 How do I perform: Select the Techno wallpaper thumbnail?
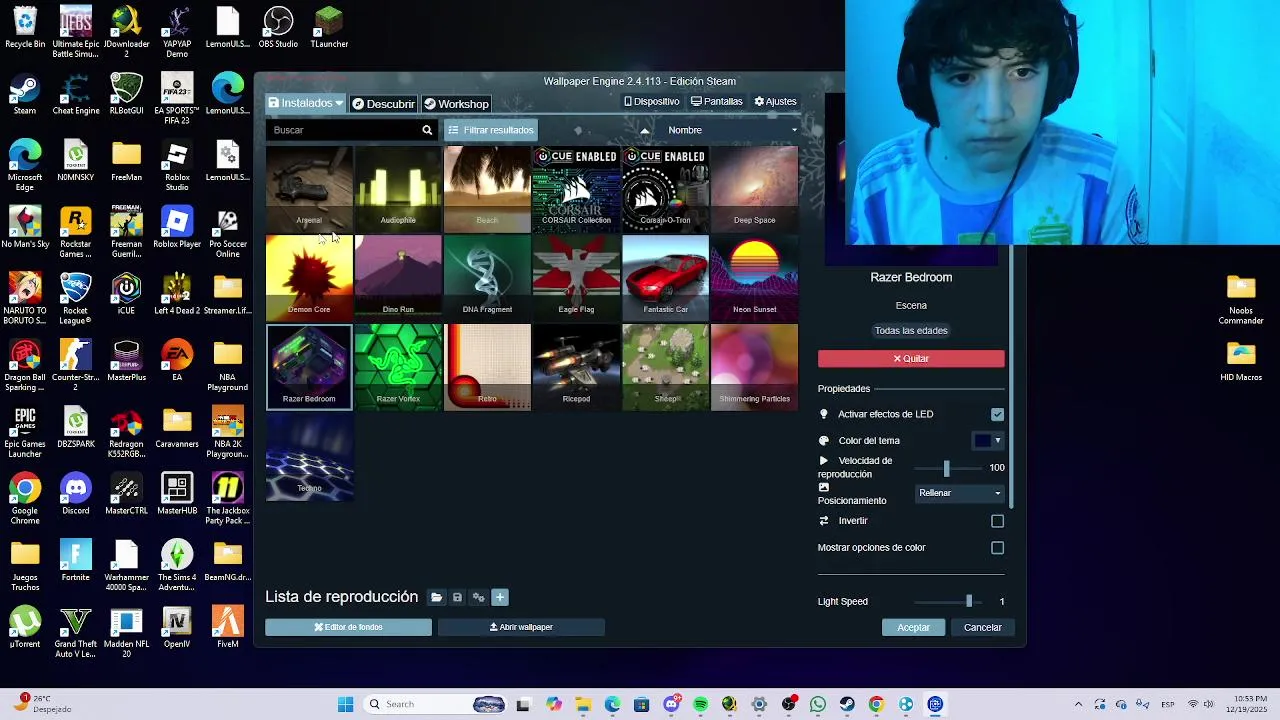[x=309, y=457]
